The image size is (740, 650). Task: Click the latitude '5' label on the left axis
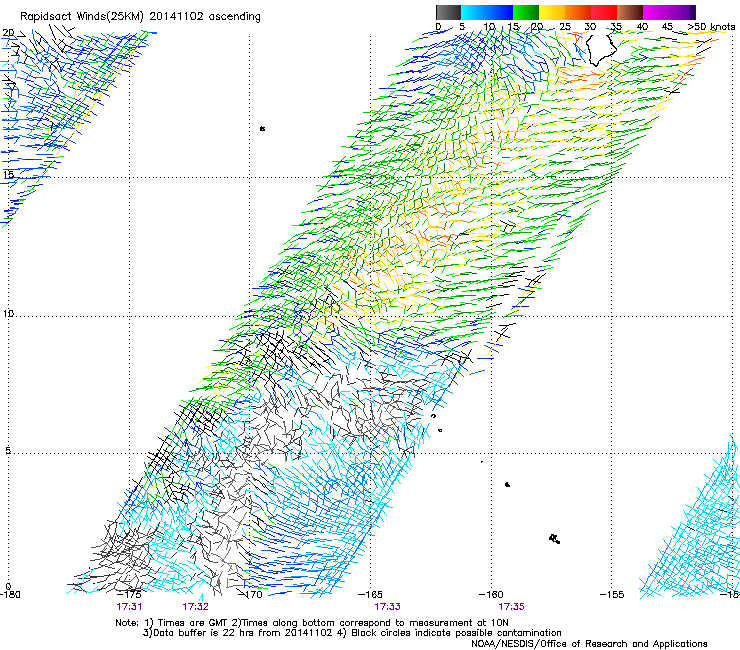tap(8, 451)
